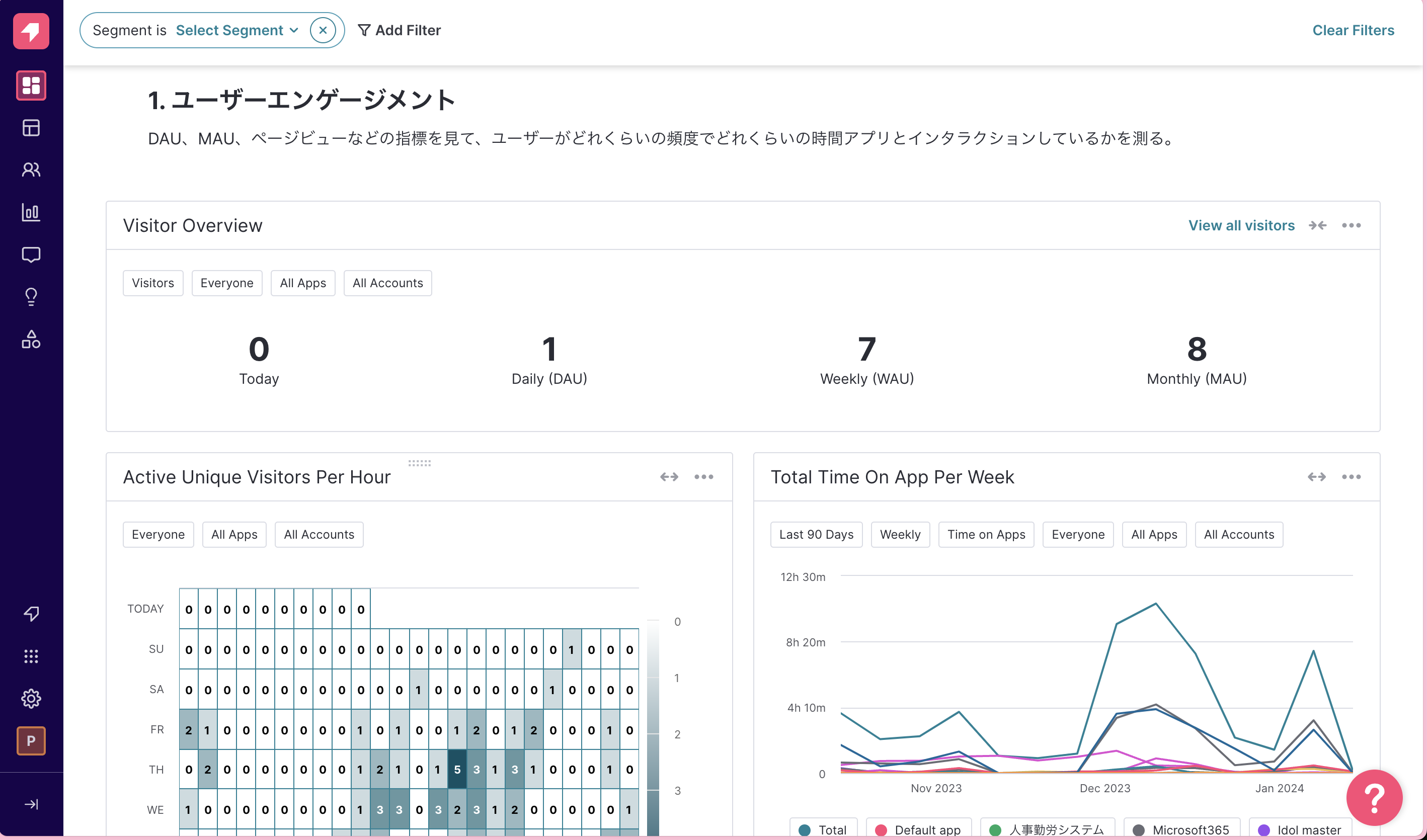
Task: Select the 'Everyone' filter on Active Unique Visitors
Action: [158, 534]
